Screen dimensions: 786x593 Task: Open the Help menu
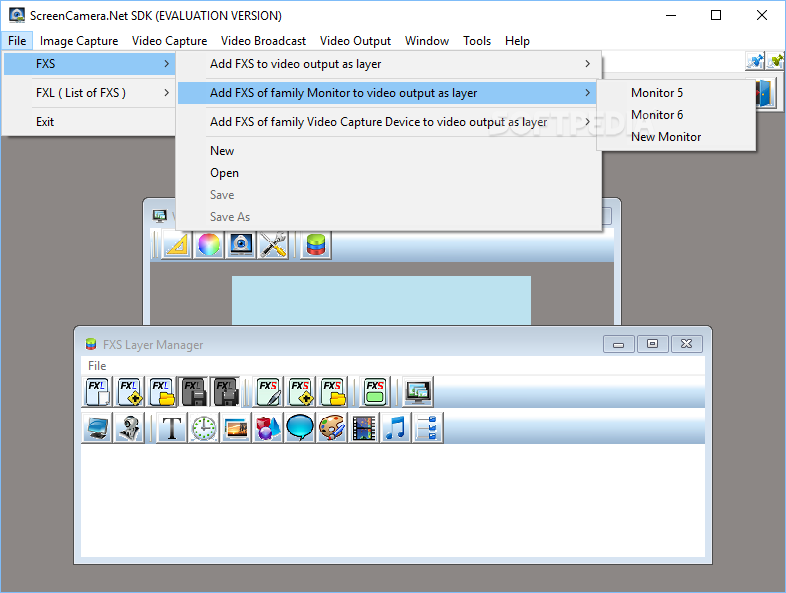point(517,41)
